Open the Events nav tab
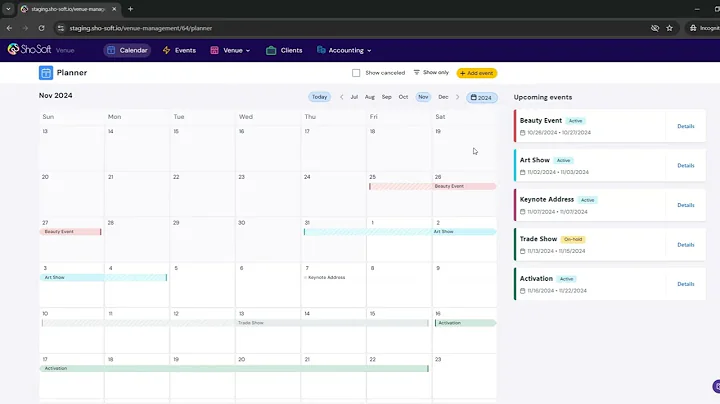Image resolution: width=720 pixels, height=404 pixels. 179,50
